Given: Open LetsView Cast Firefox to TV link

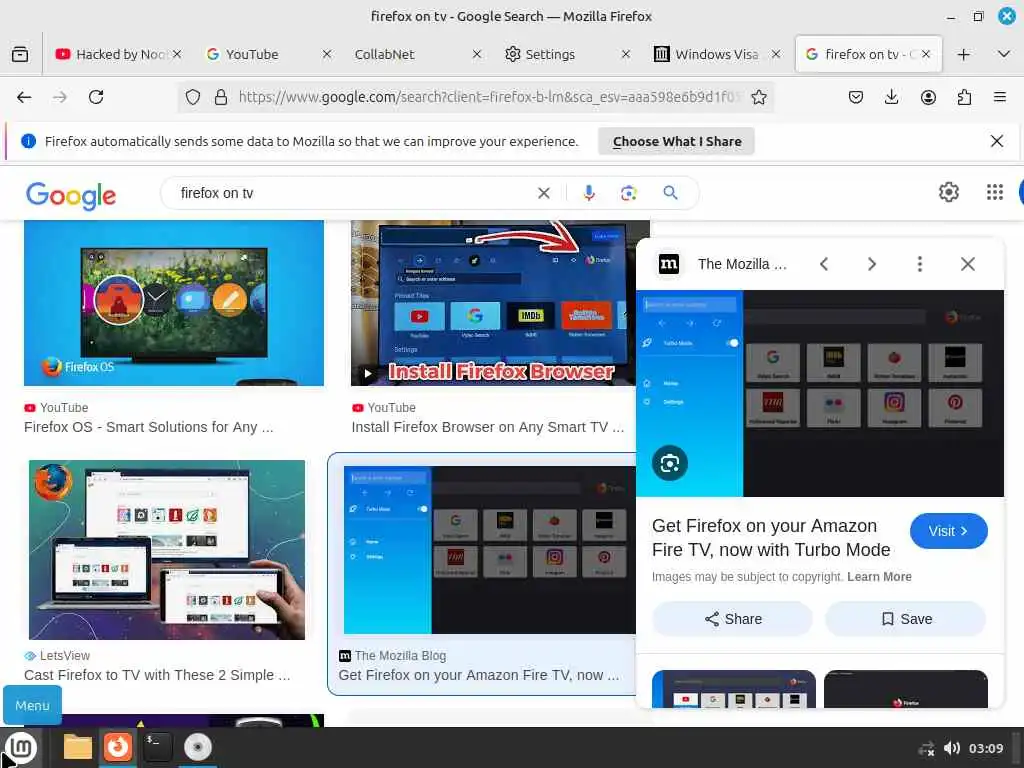Looking at the screenshot, I should point(157,675).
